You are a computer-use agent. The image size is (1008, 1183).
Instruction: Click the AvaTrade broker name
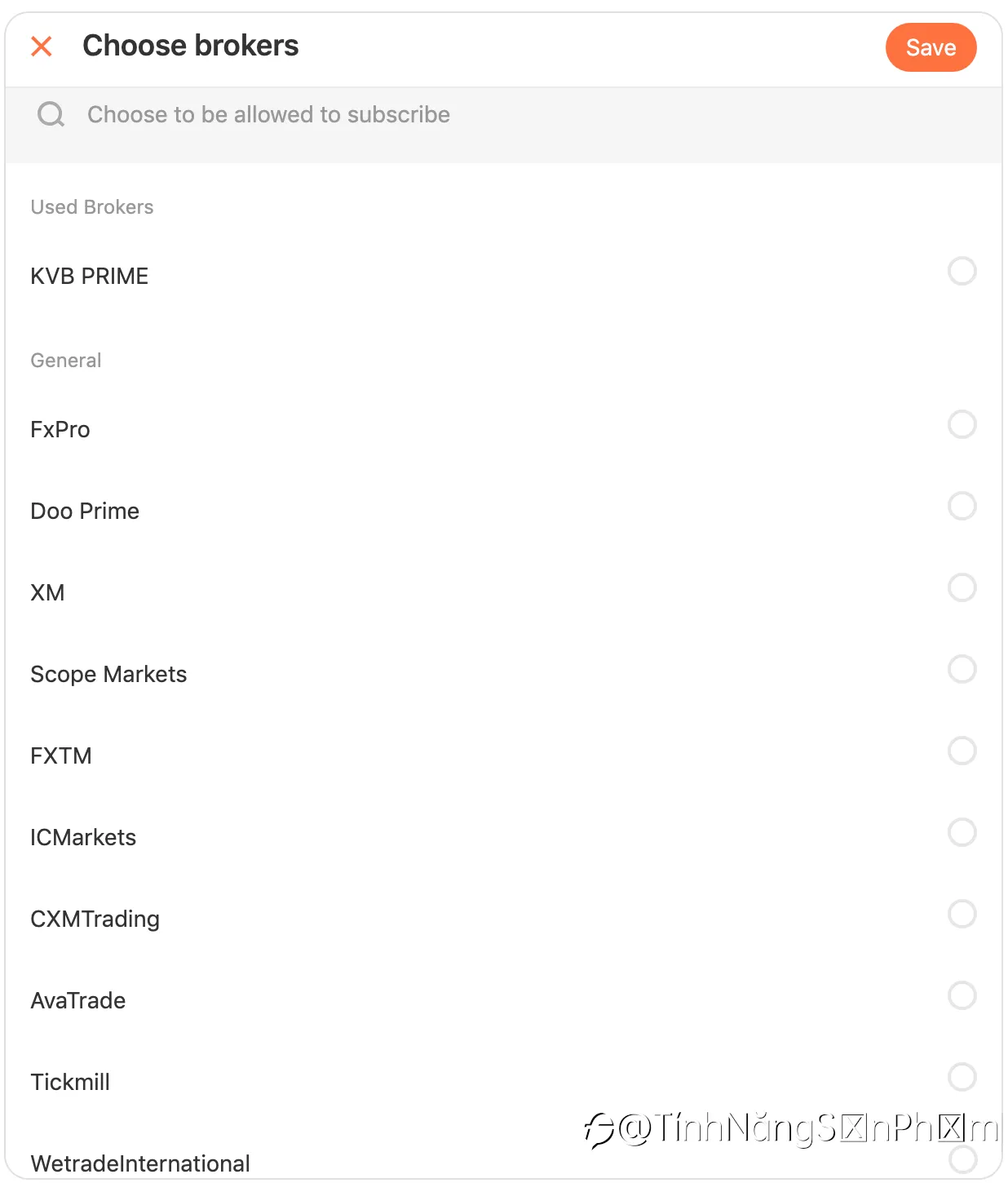point(78,1000)
